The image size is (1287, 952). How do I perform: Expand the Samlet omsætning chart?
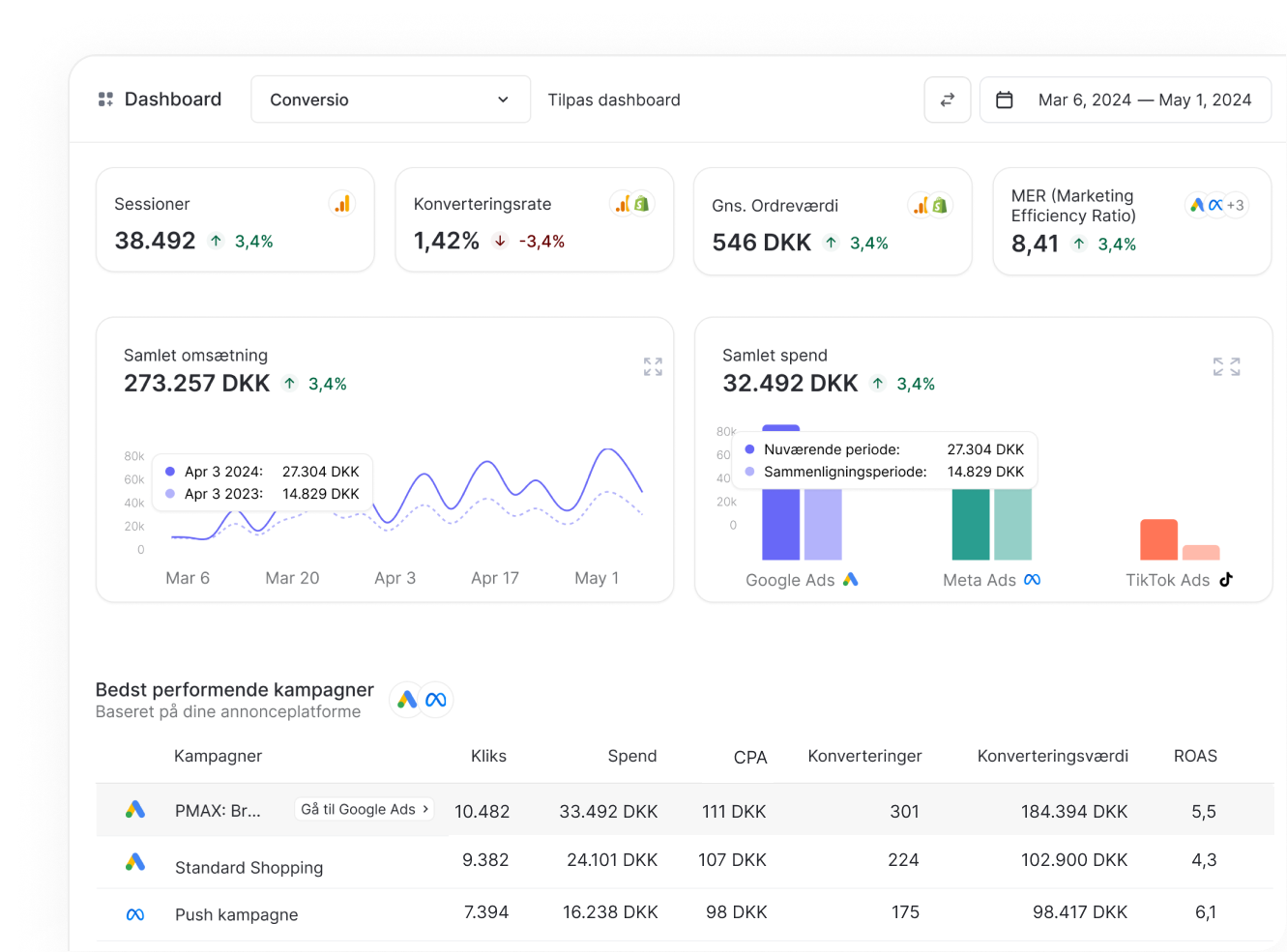coord(653,366)
